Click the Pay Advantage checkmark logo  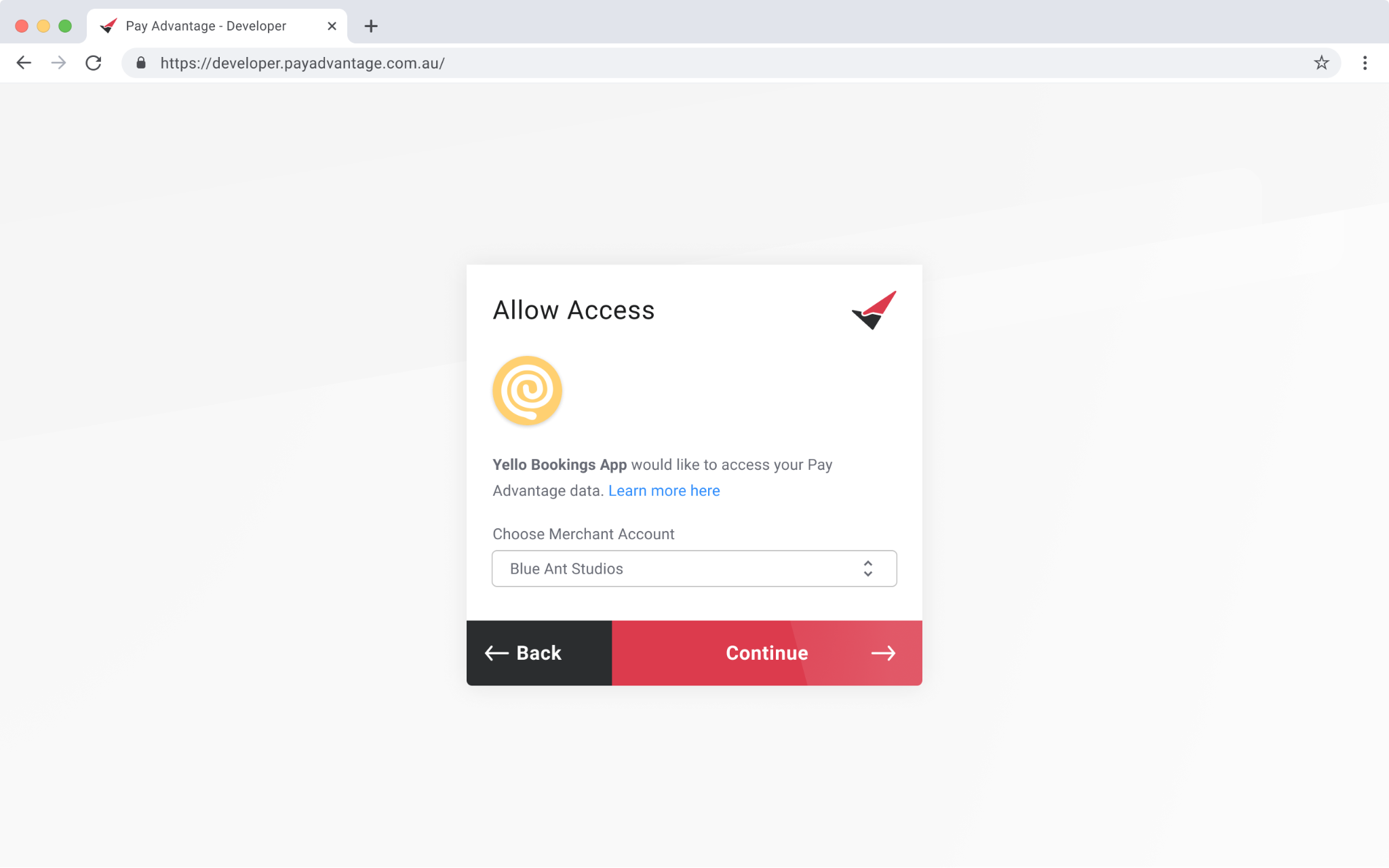(874, 310)
